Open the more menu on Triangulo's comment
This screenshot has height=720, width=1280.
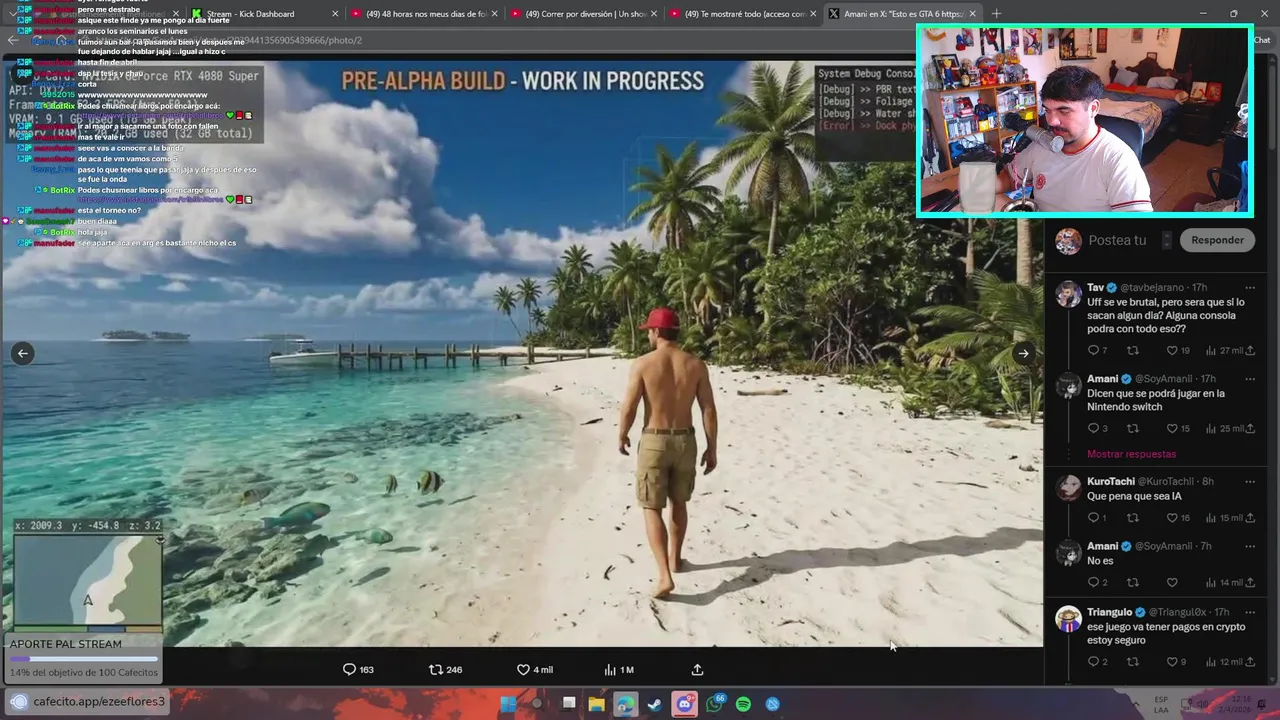point(1249,612)
